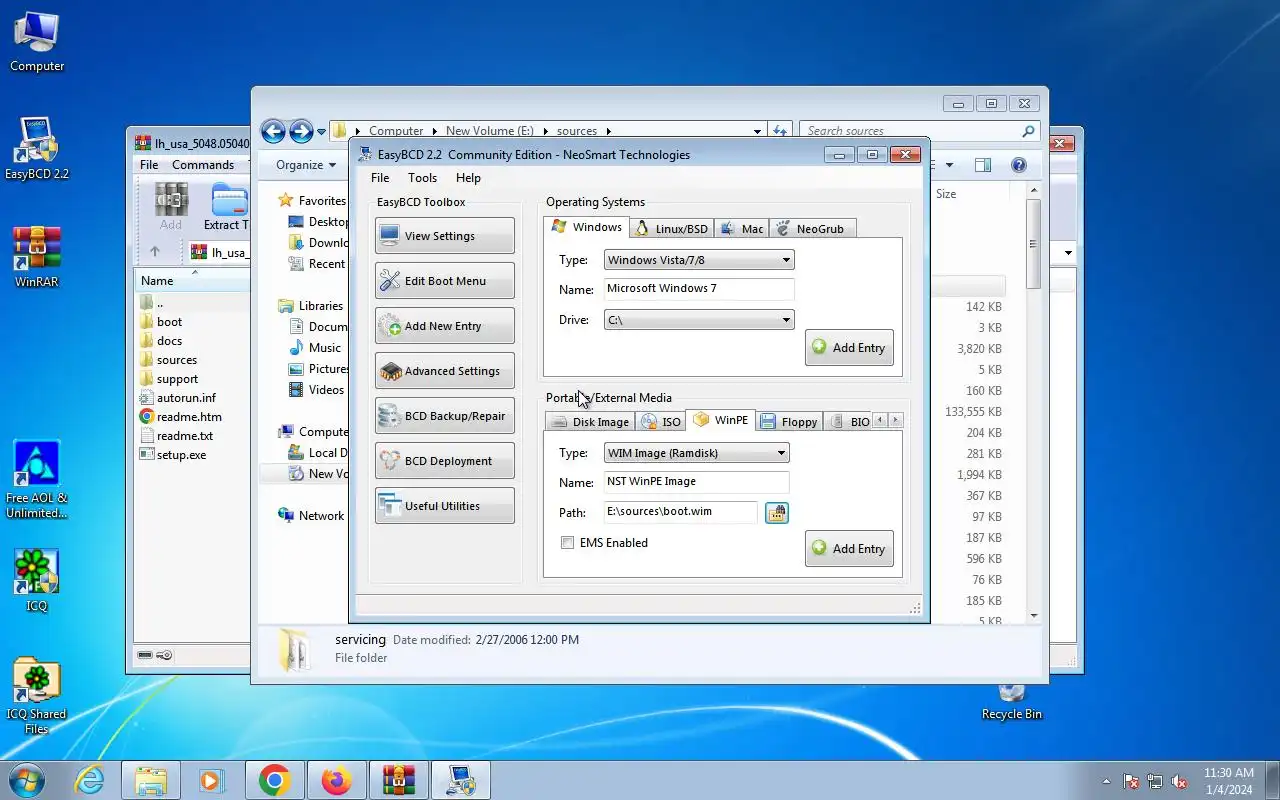Viewport: 1280px width, 800px height.
Task: Expand the WIM Image (Ramdisk) Type dropdown
Action: coord(697,453)
